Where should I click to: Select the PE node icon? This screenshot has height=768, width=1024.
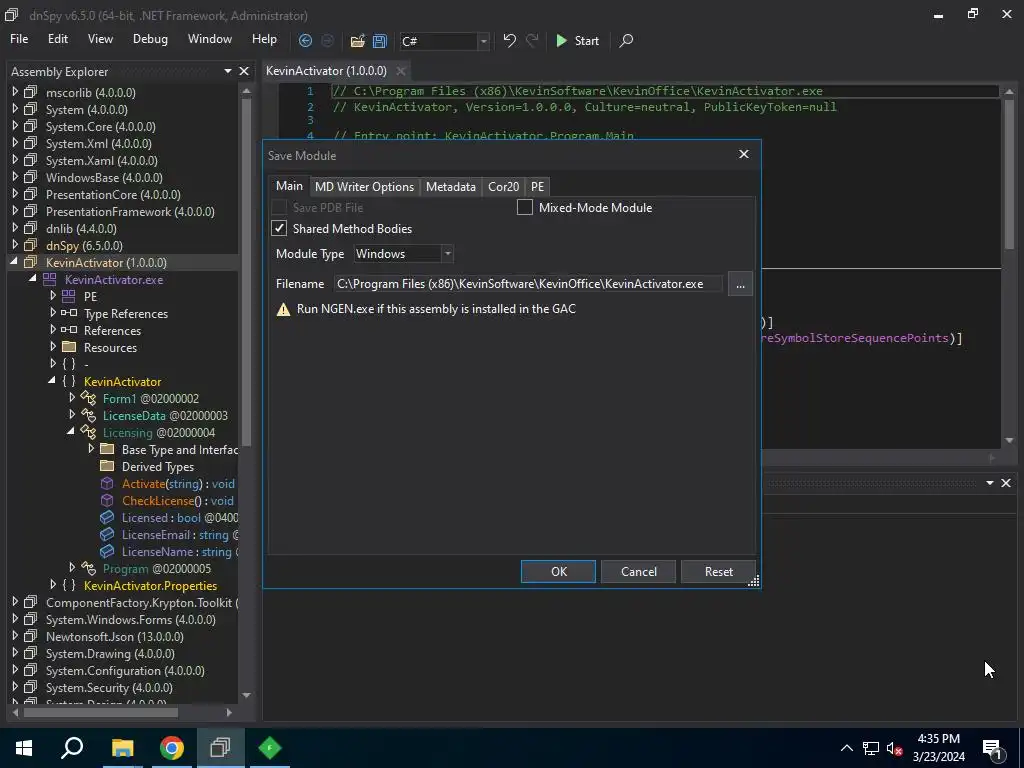(68, 296)
